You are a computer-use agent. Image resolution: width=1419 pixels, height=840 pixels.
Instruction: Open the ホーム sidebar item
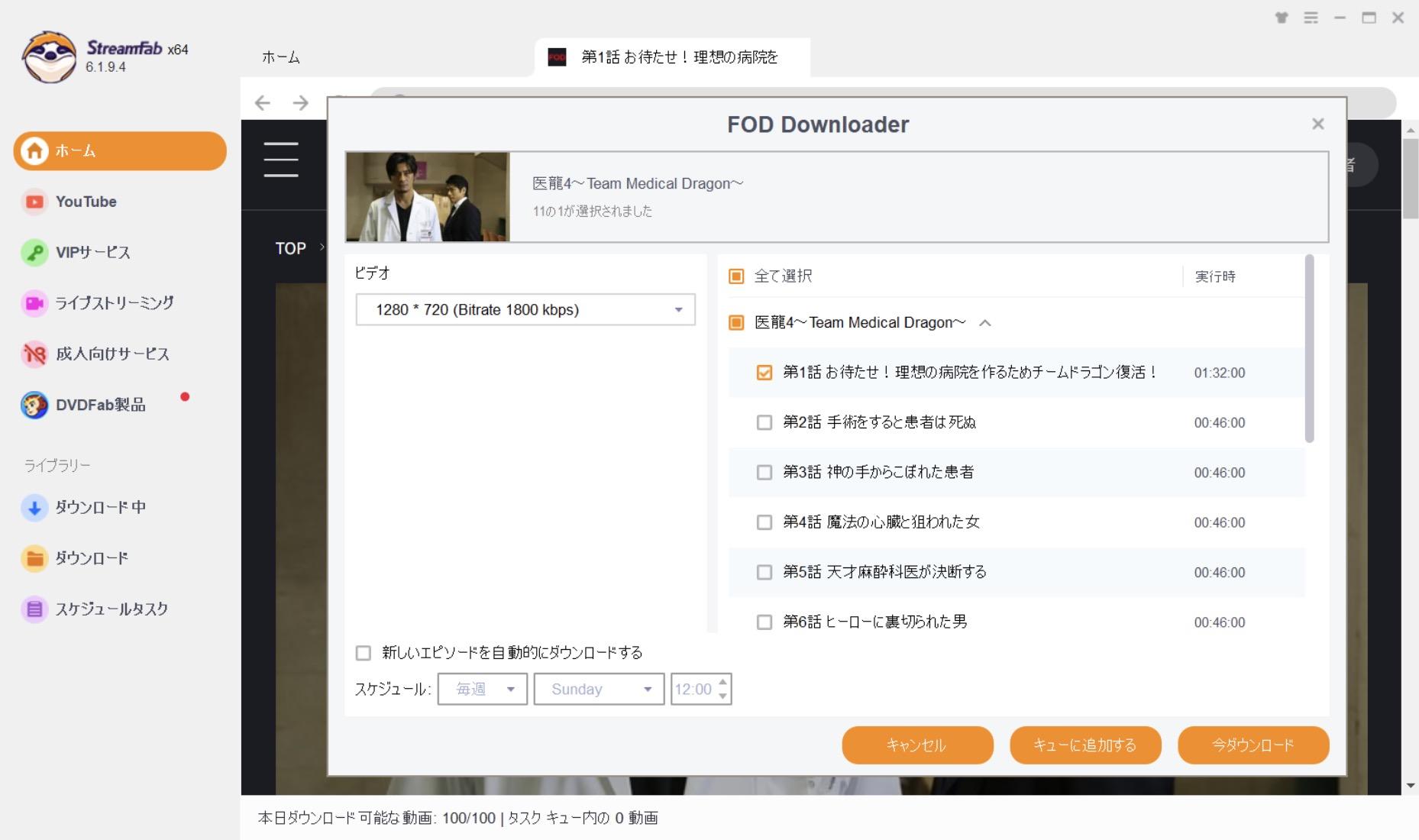tap(120, 150)
